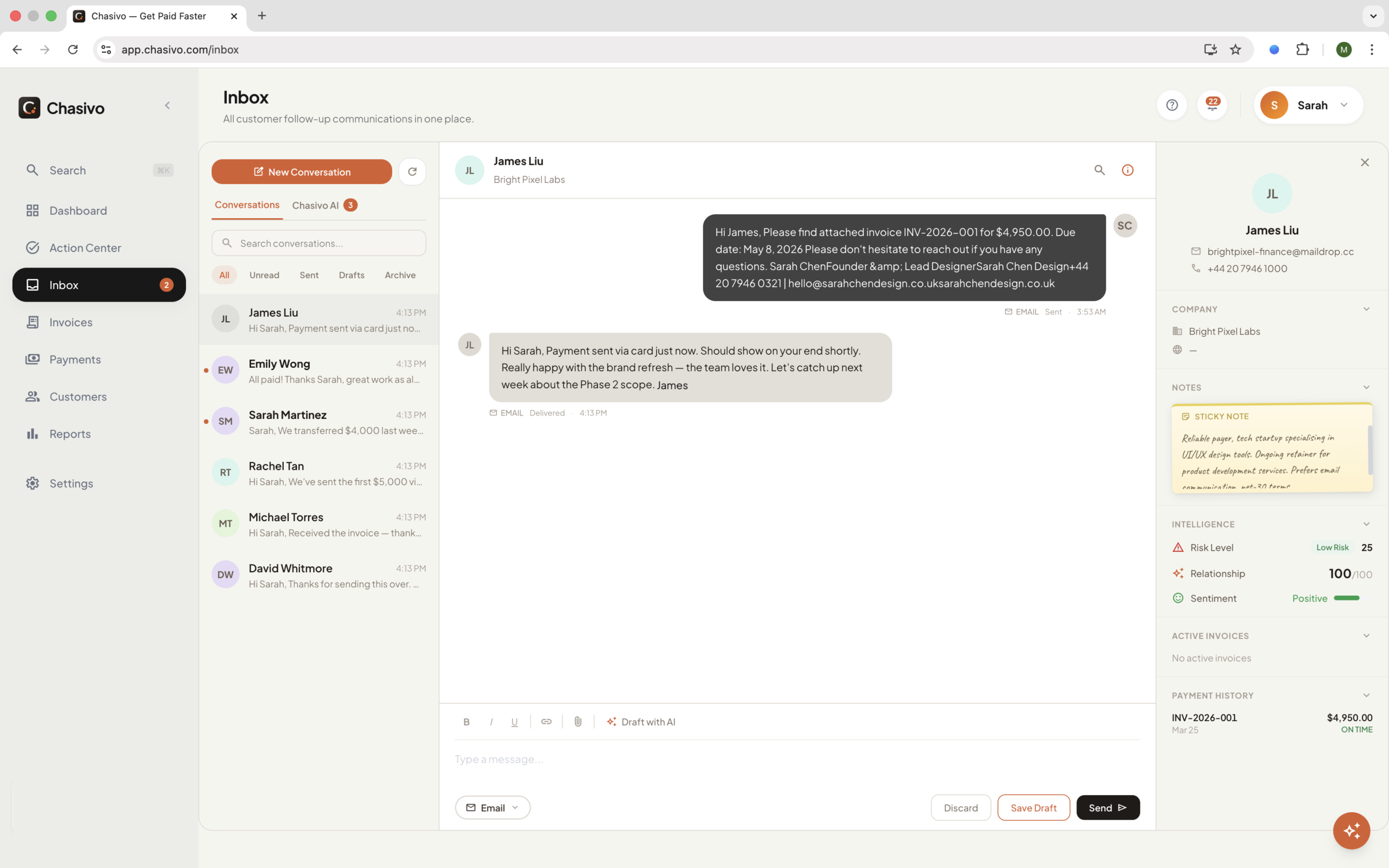Click the sticky note scrollbar
Screen dimensions: 1389x868
(1369, 450)
